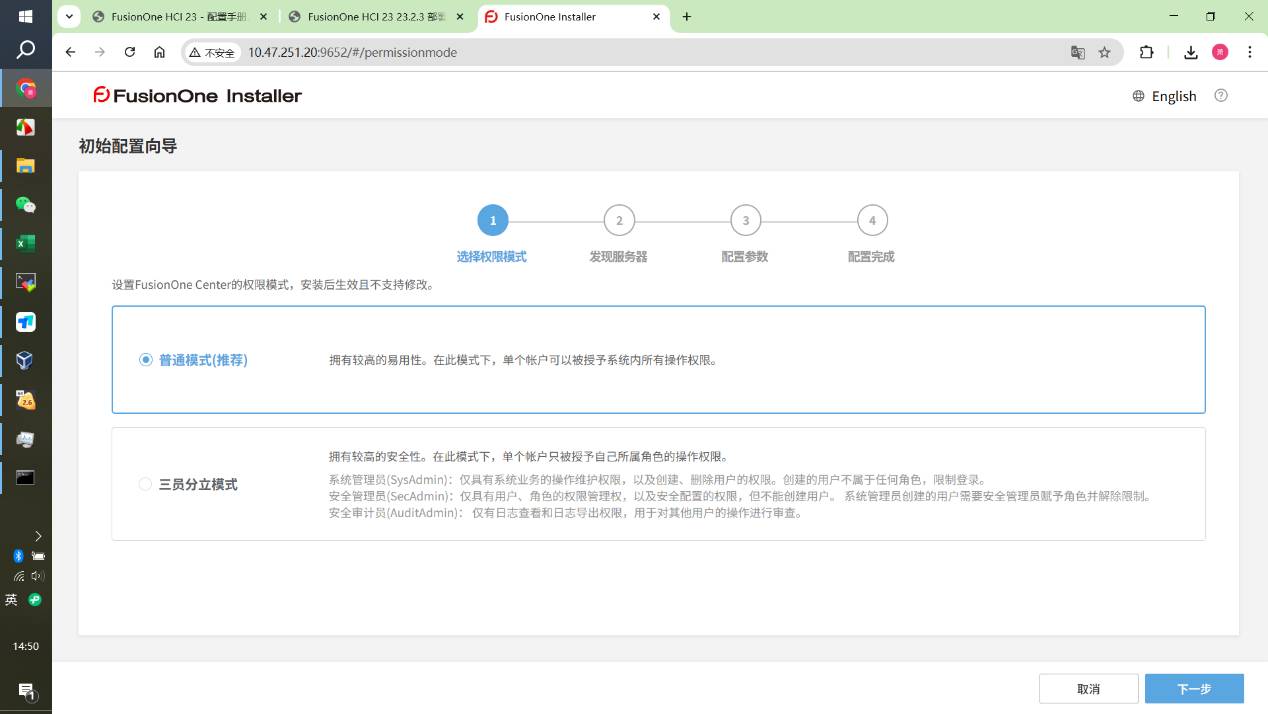This screenshot has height=714, width=1268.
Task: Open Windows search from the taskbar
Action: [26, 50]
